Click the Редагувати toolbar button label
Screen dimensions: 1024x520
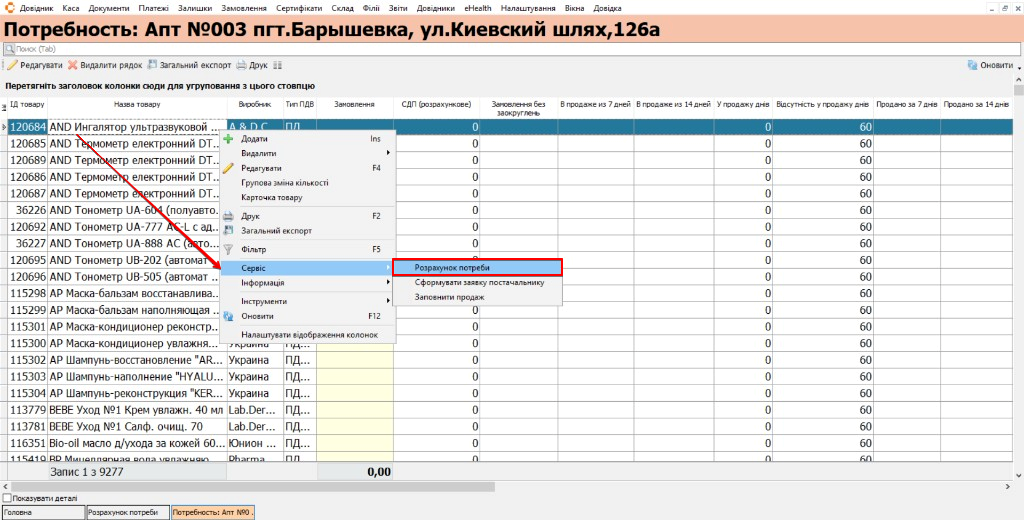pos(41,65)
